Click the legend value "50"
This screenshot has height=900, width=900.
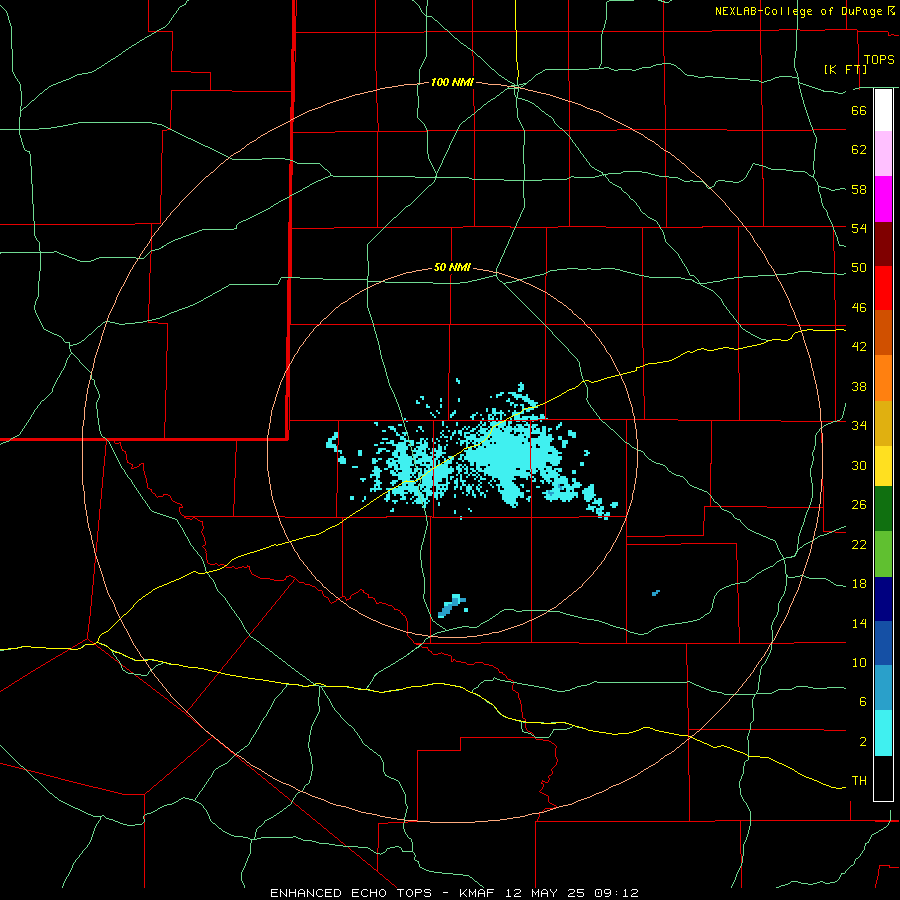tap(859, 268)
